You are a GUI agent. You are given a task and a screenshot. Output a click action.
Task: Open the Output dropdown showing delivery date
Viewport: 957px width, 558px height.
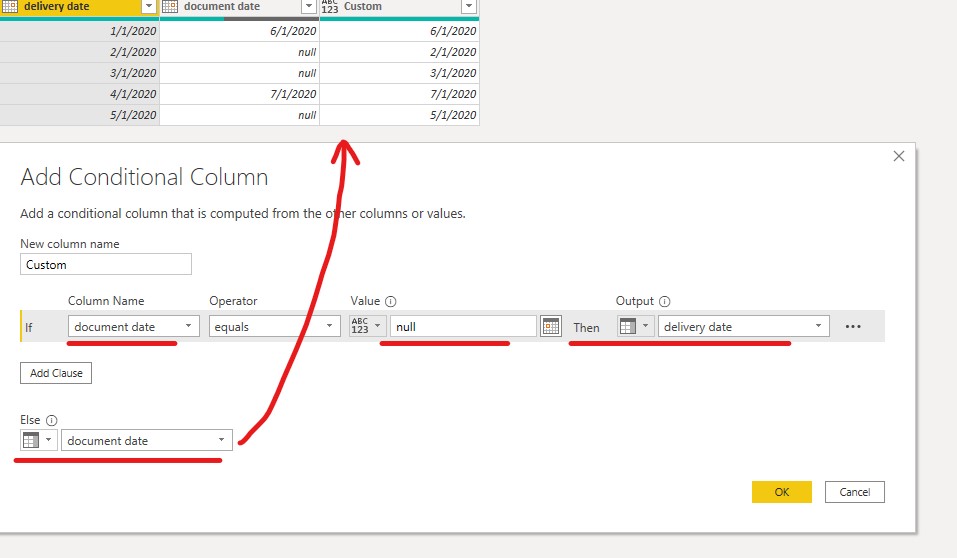(743, 326)
